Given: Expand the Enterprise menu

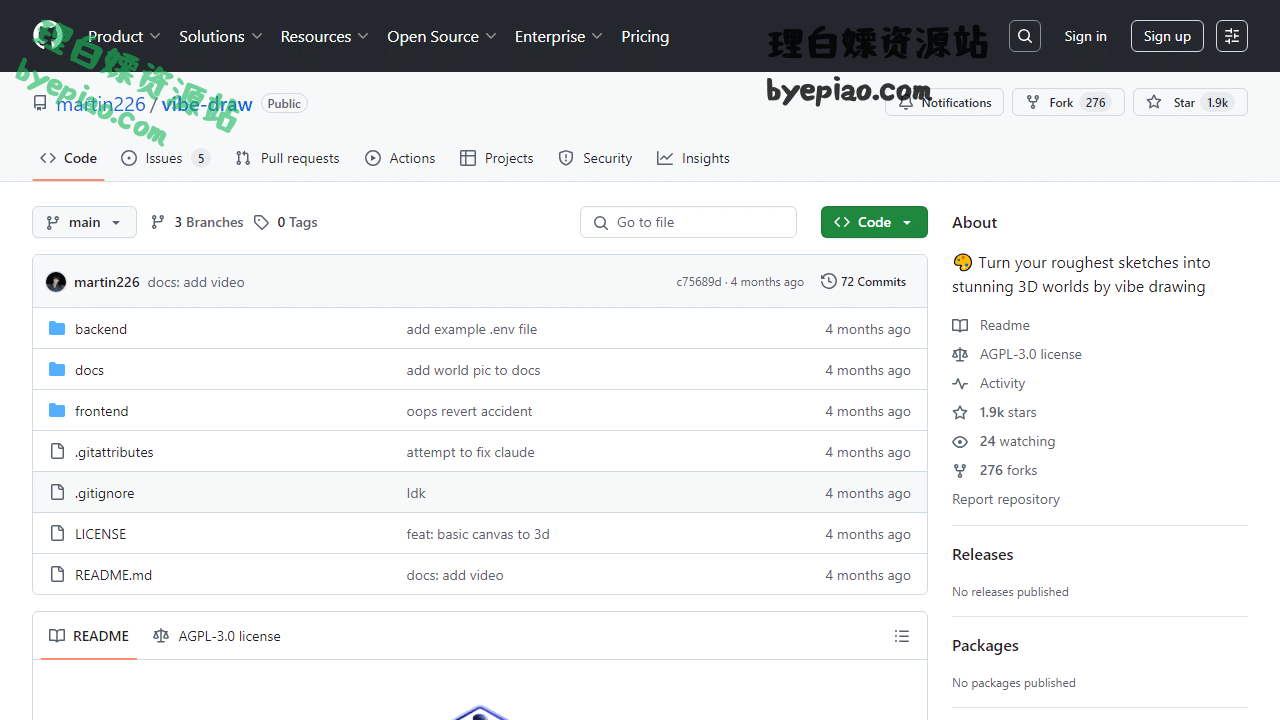Looking at the screenshot, I should (x=559, y=36).
